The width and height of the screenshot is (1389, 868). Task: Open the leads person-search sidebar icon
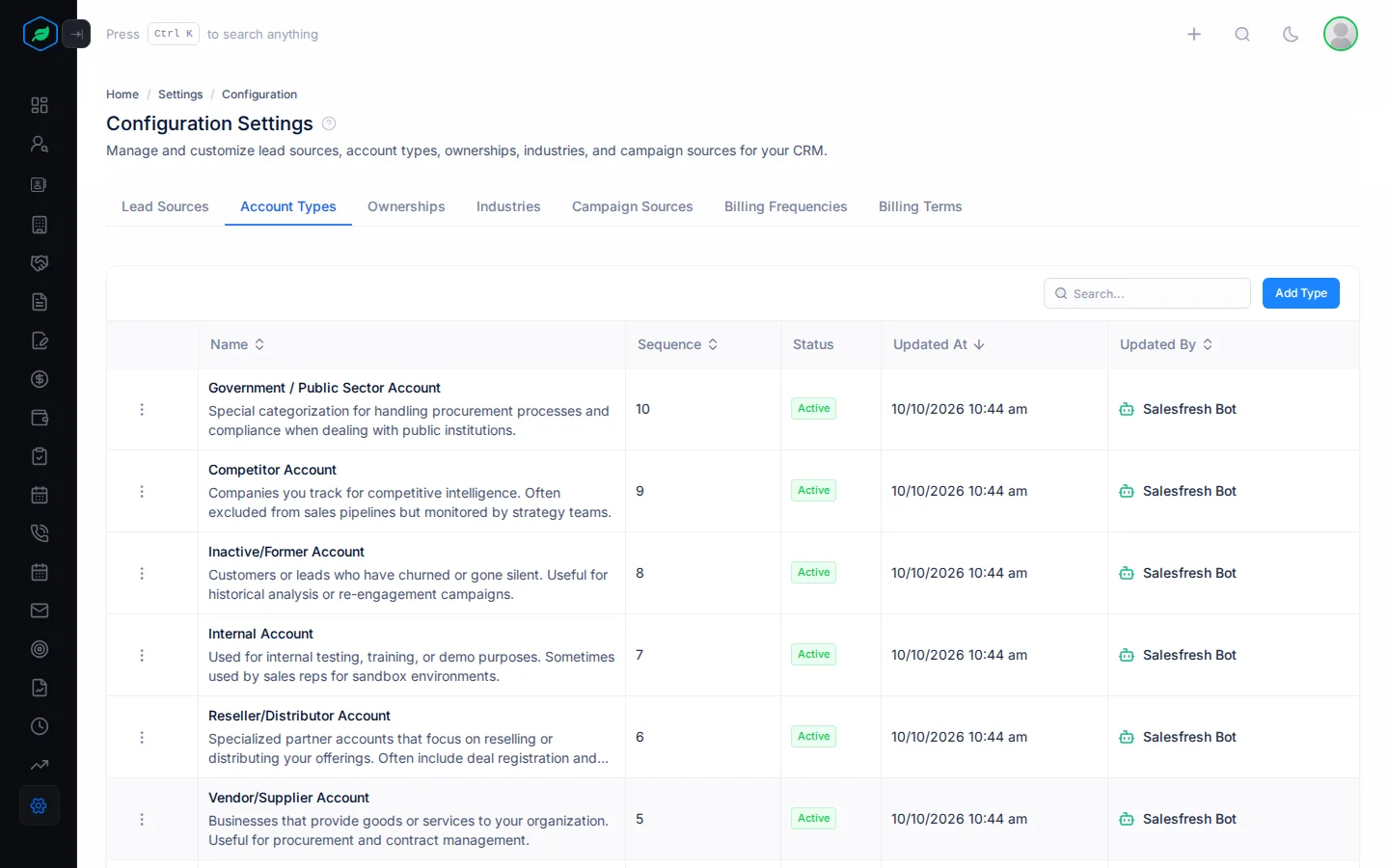(40, 144)
